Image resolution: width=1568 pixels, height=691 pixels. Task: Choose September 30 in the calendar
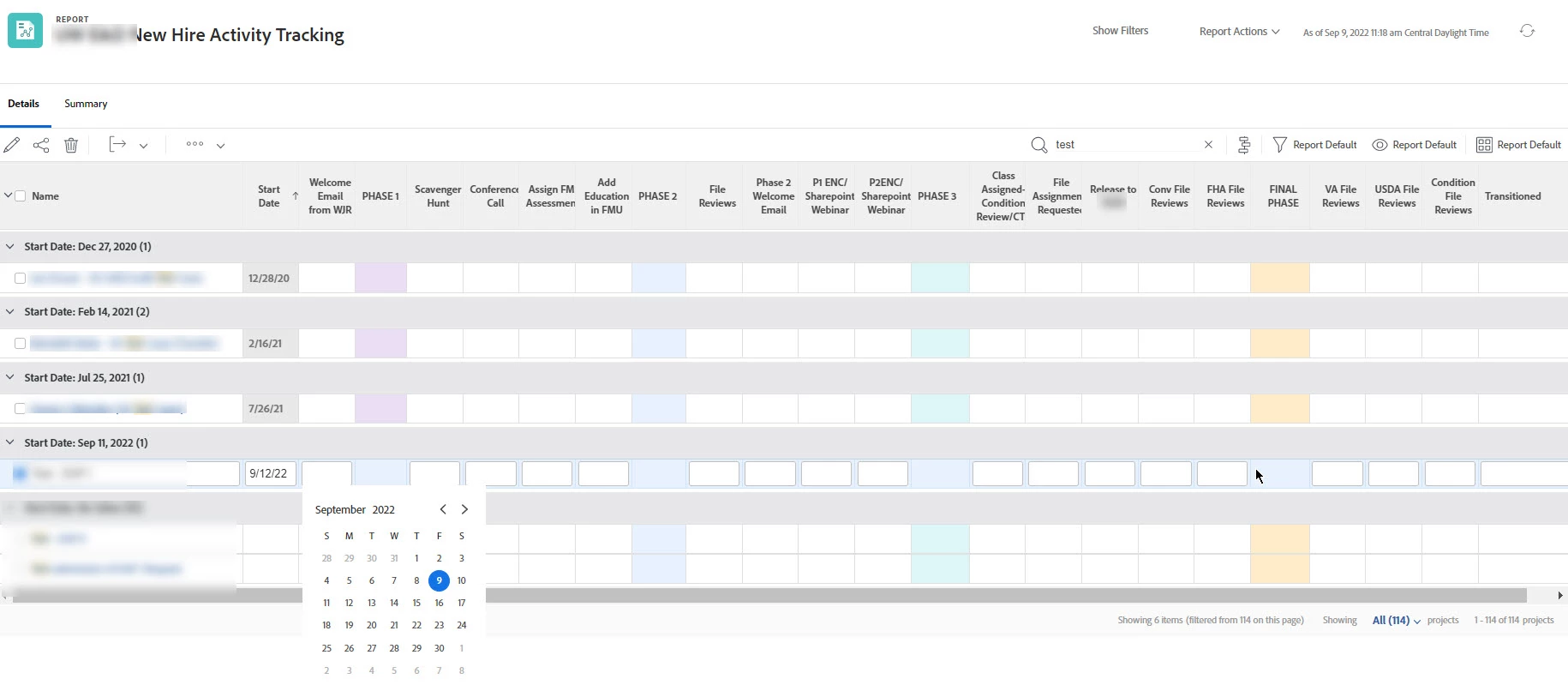(x=439, y=648)
